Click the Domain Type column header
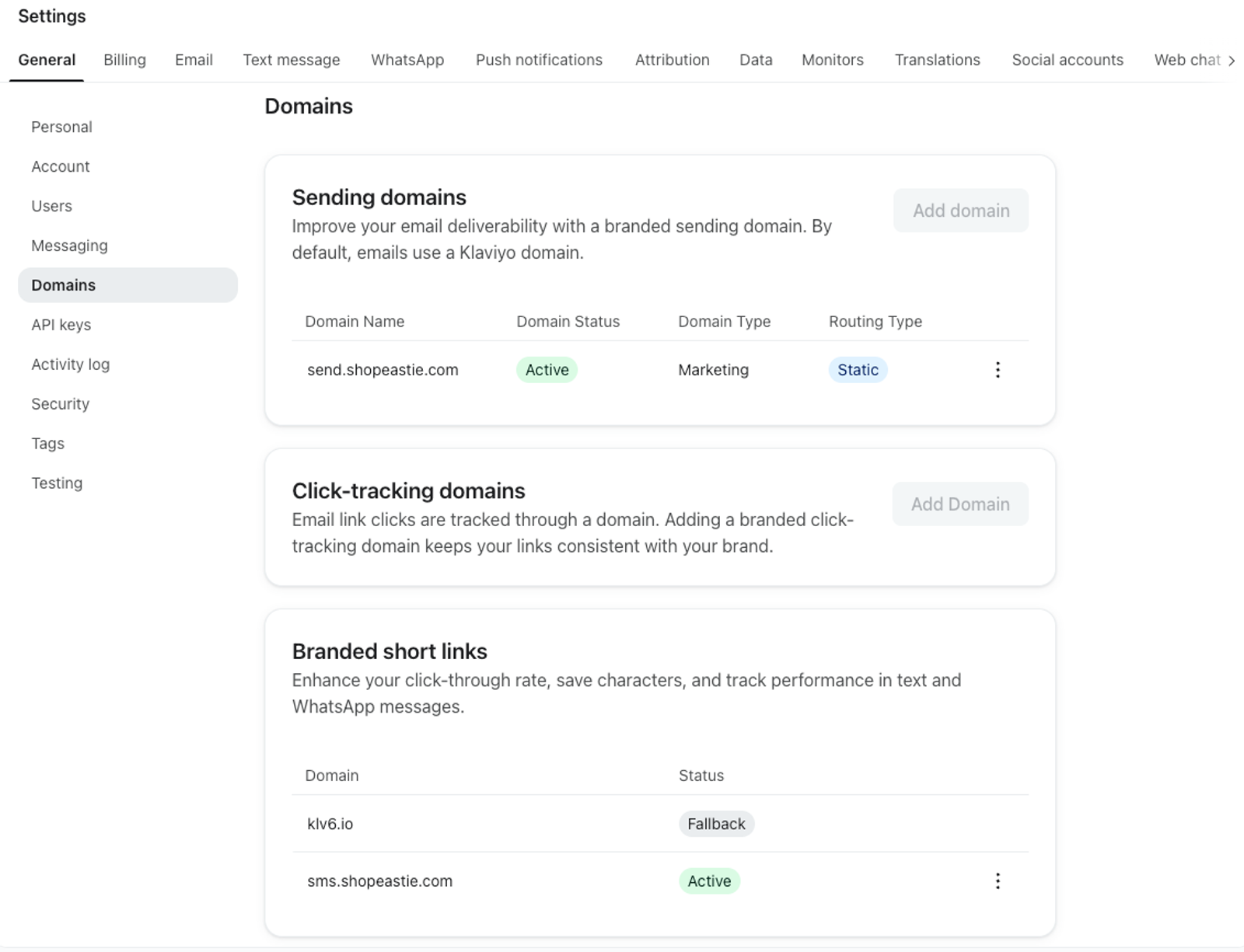The image size is (1244, 952). point(724,322)
